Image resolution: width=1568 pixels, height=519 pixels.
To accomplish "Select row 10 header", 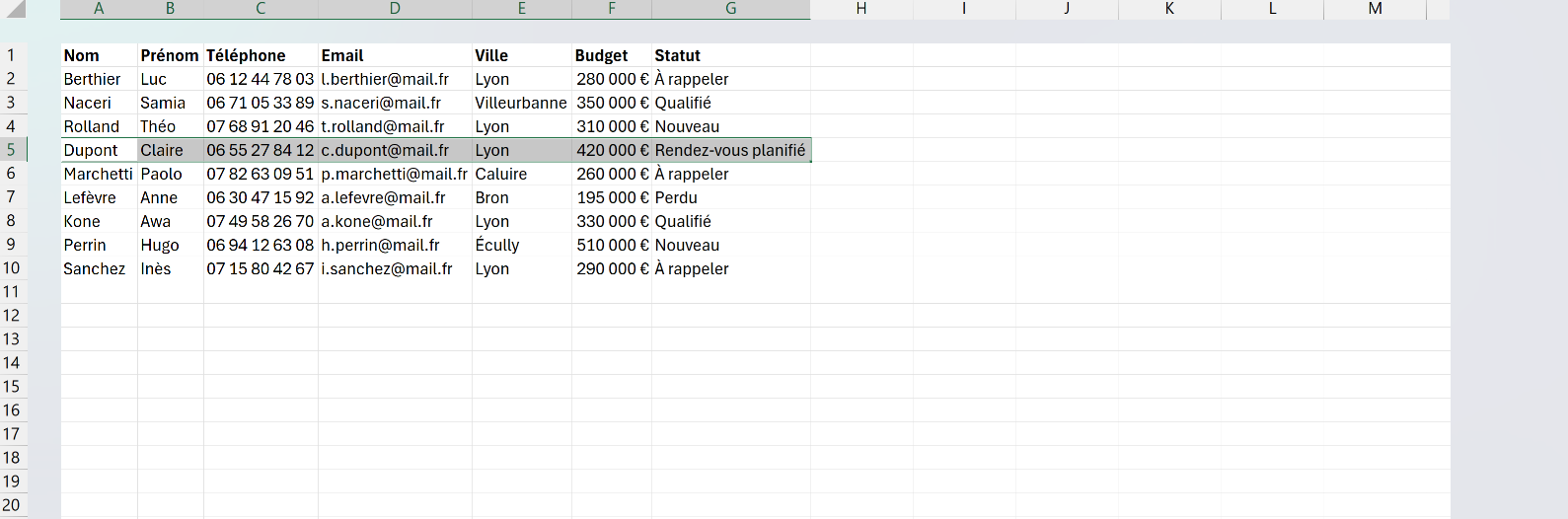I will pyautogui.click(x=13, y=268).
